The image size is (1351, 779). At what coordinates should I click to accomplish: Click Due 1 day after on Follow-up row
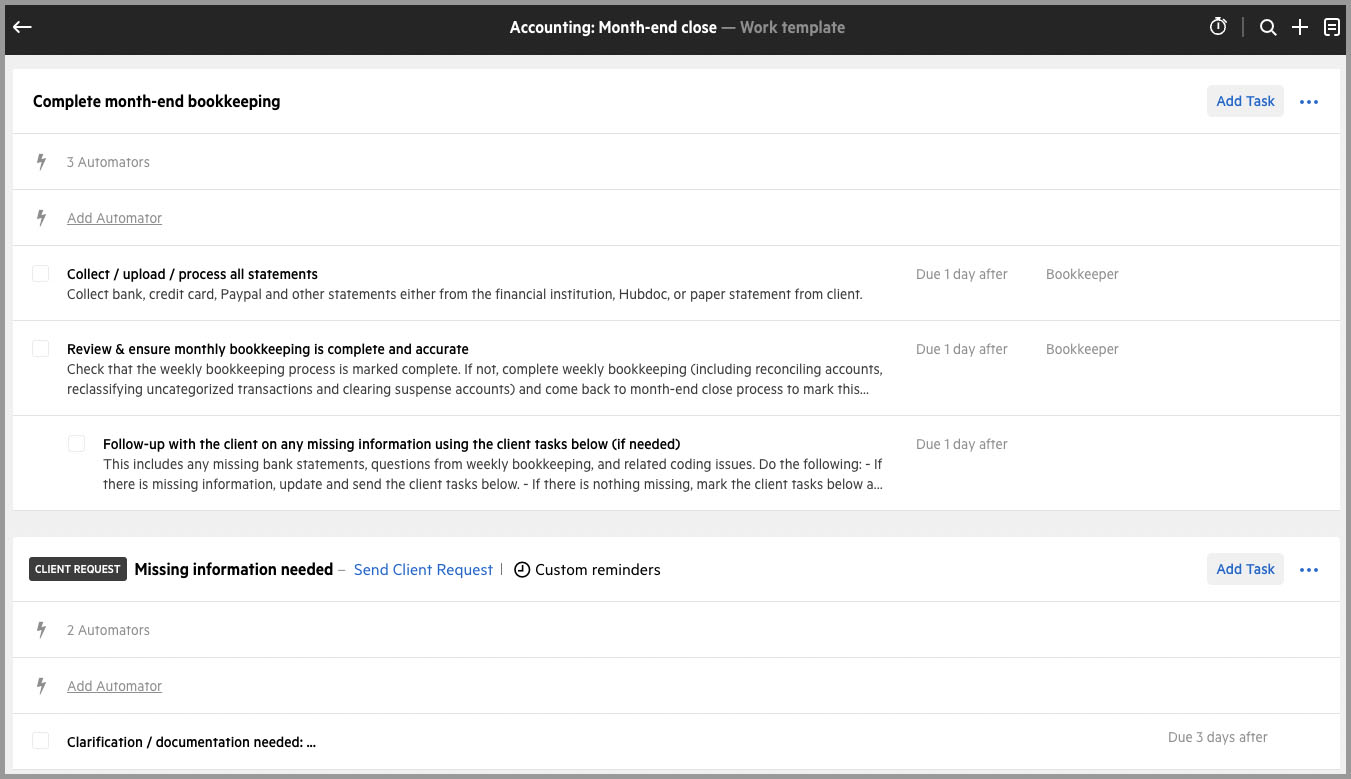coord(961,444)
